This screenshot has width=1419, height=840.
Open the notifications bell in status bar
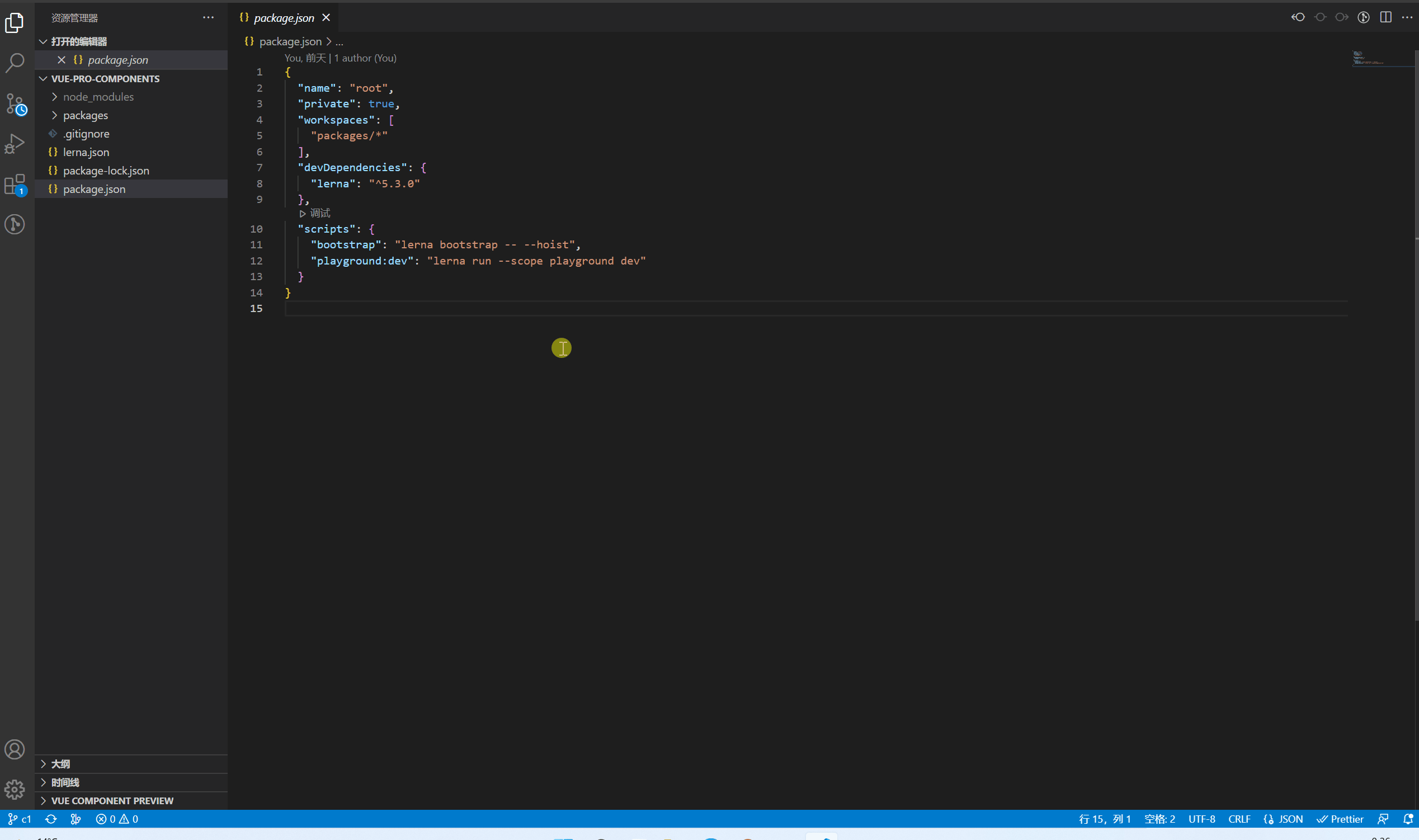pos(1408,819)
